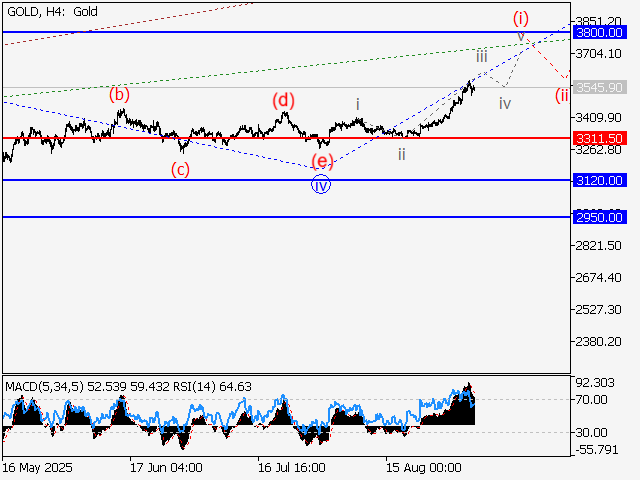Click the red (b) wave label
The width and height of the screenshot is (640, 480).
(x=120, y=95)
